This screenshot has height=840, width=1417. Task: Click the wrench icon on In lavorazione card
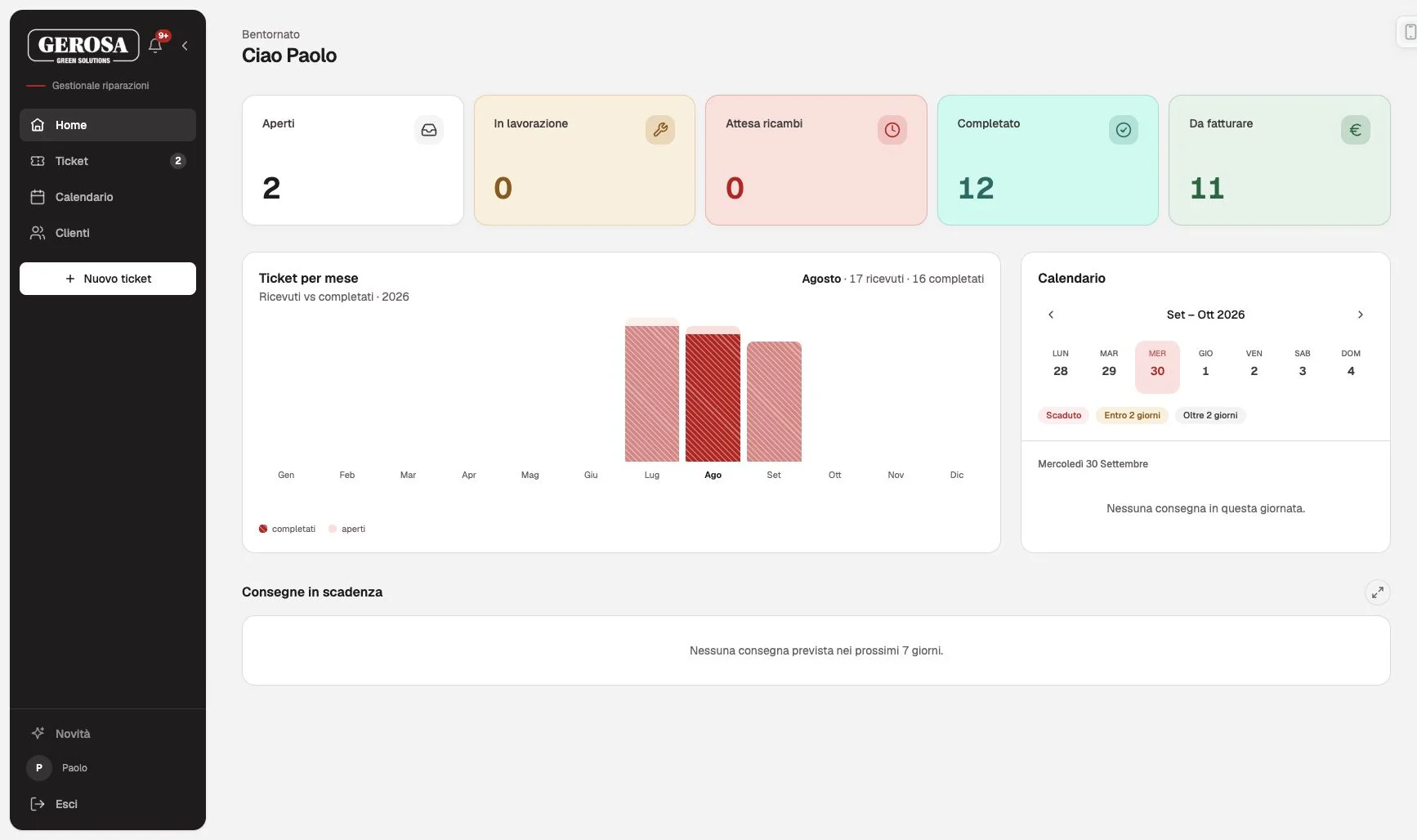[660, 130]
